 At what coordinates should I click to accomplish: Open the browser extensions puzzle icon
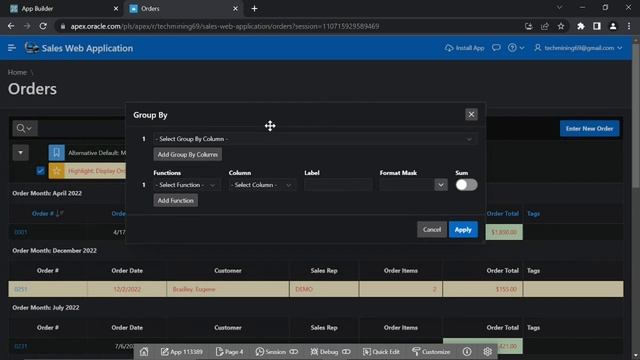pos(580,26)
